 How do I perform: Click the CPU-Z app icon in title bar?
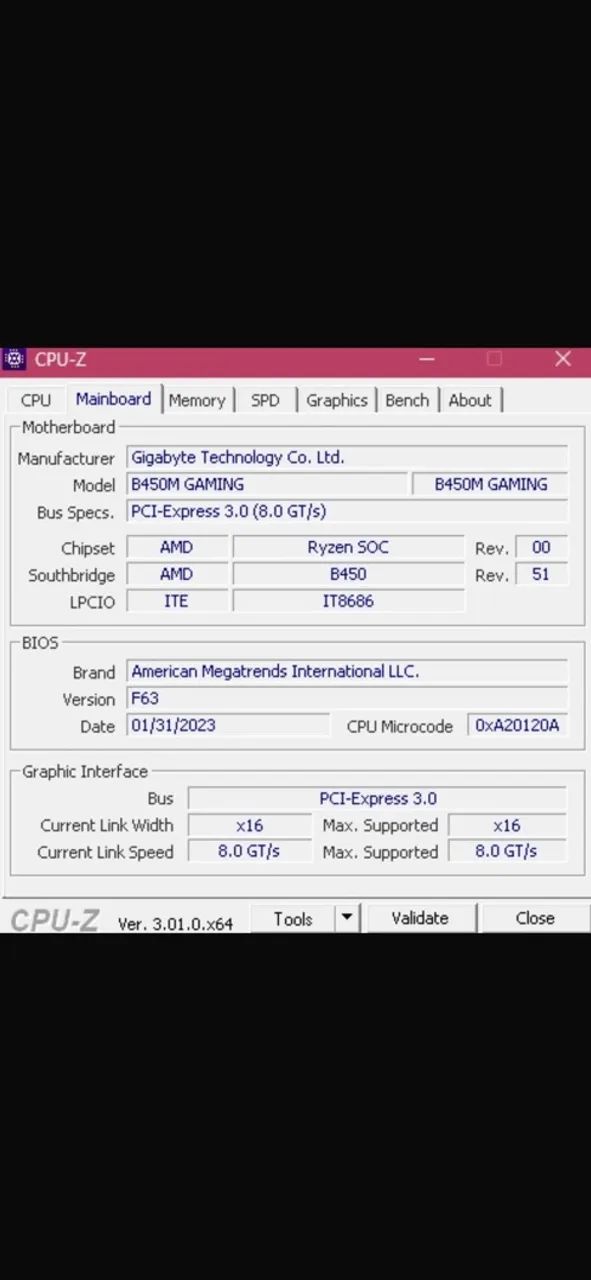(x=13, y=359)
